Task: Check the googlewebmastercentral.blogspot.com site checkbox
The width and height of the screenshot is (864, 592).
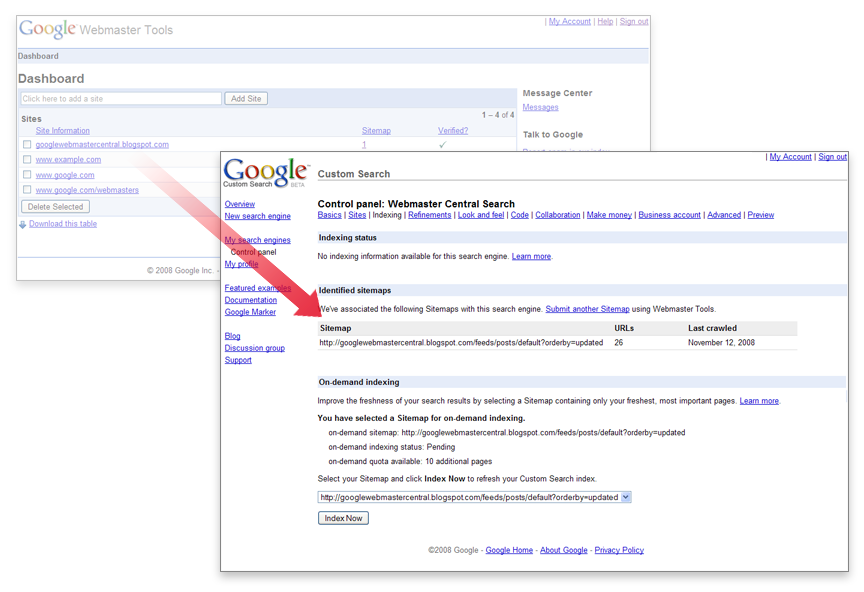Action: tap(26, 144)
